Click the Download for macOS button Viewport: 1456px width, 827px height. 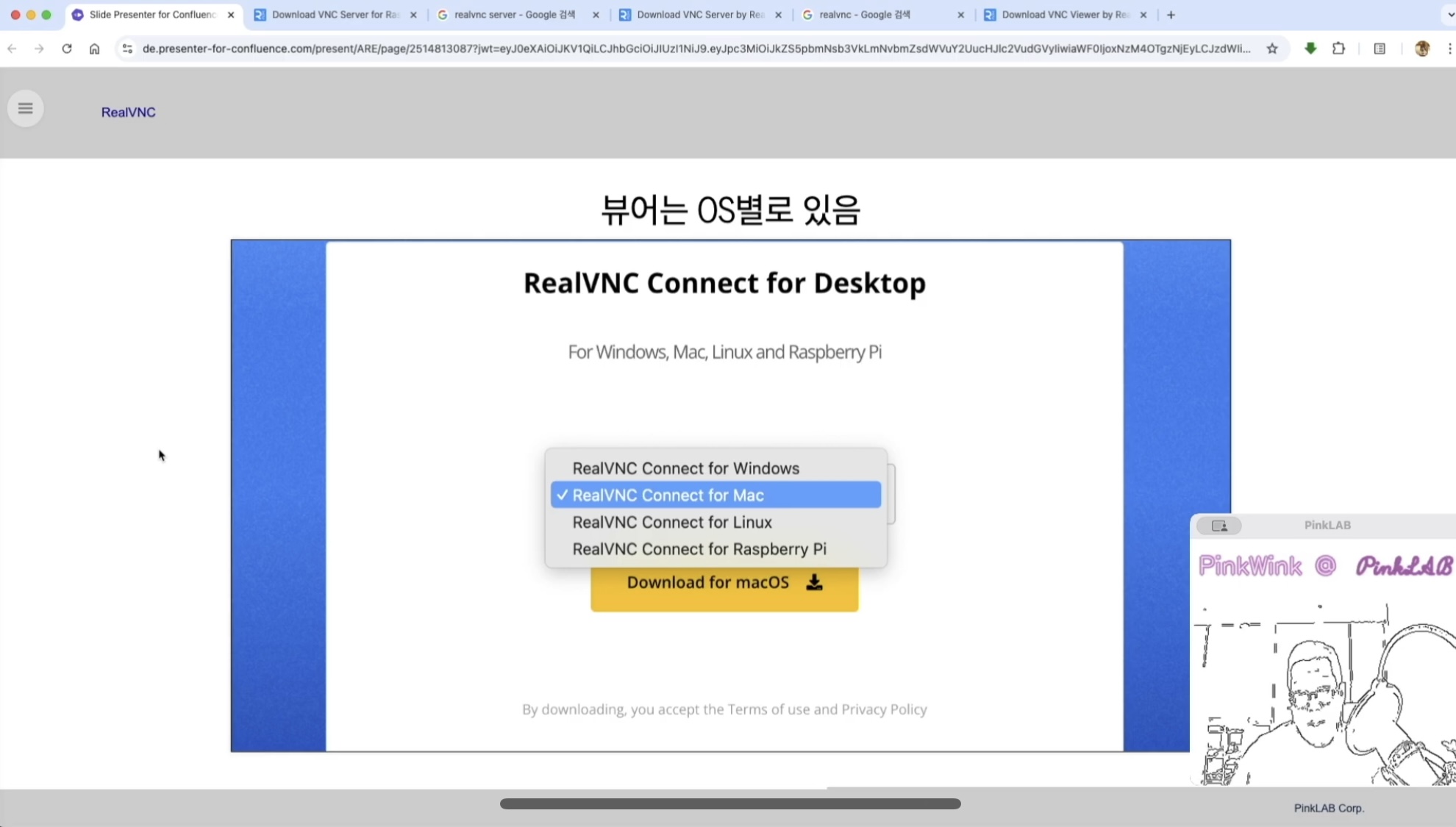724,583
